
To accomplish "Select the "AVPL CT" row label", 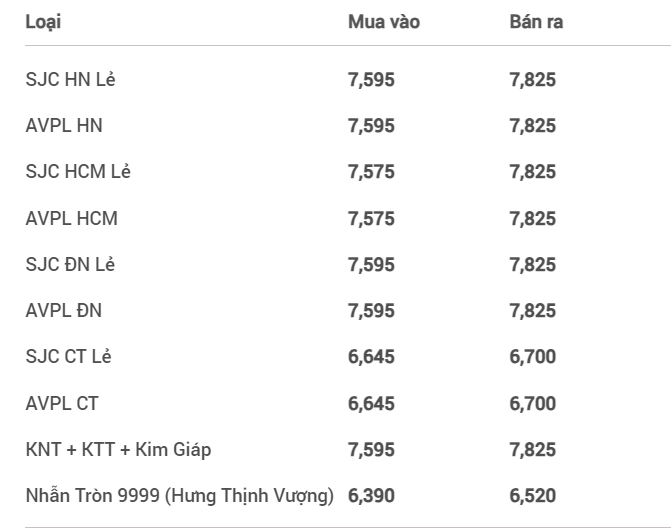I will [x=62, y=402].
